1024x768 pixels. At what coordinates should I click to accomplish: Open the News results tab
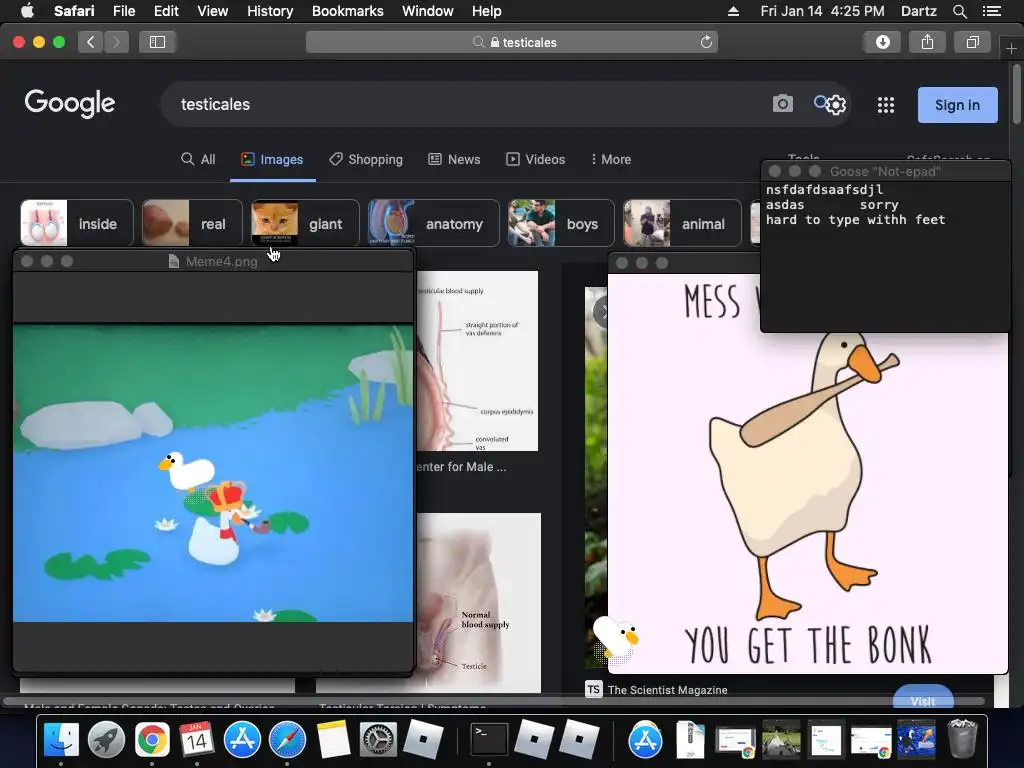454,159
